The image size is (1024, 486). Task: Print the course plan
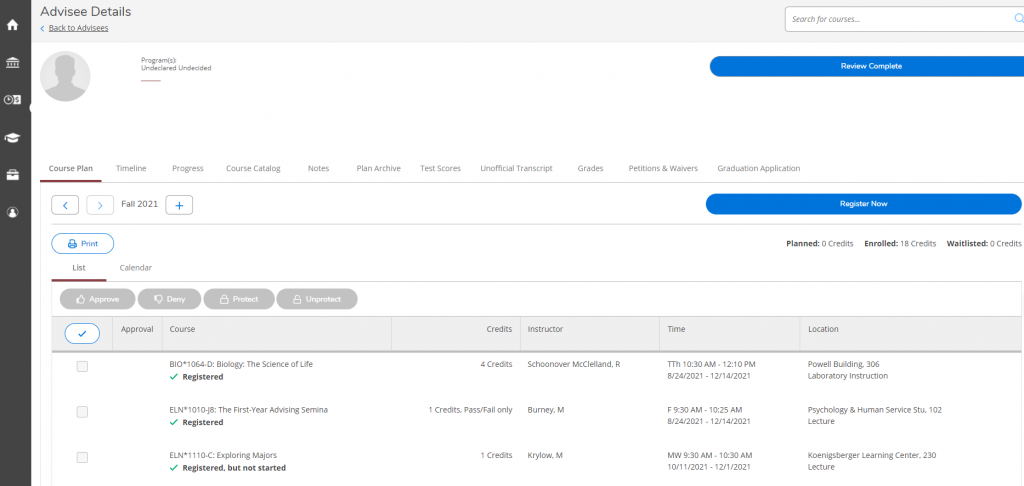point(82,243)
